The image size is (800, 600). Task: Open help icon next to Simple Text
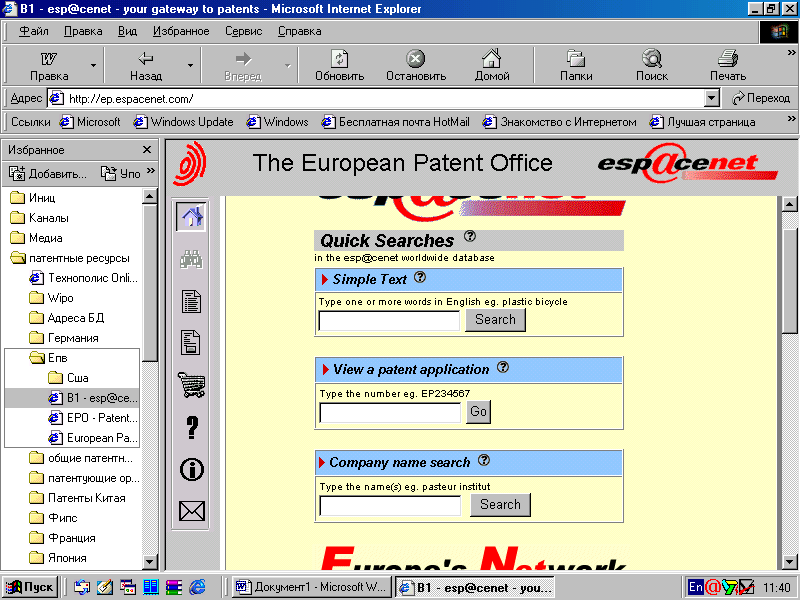420,278
